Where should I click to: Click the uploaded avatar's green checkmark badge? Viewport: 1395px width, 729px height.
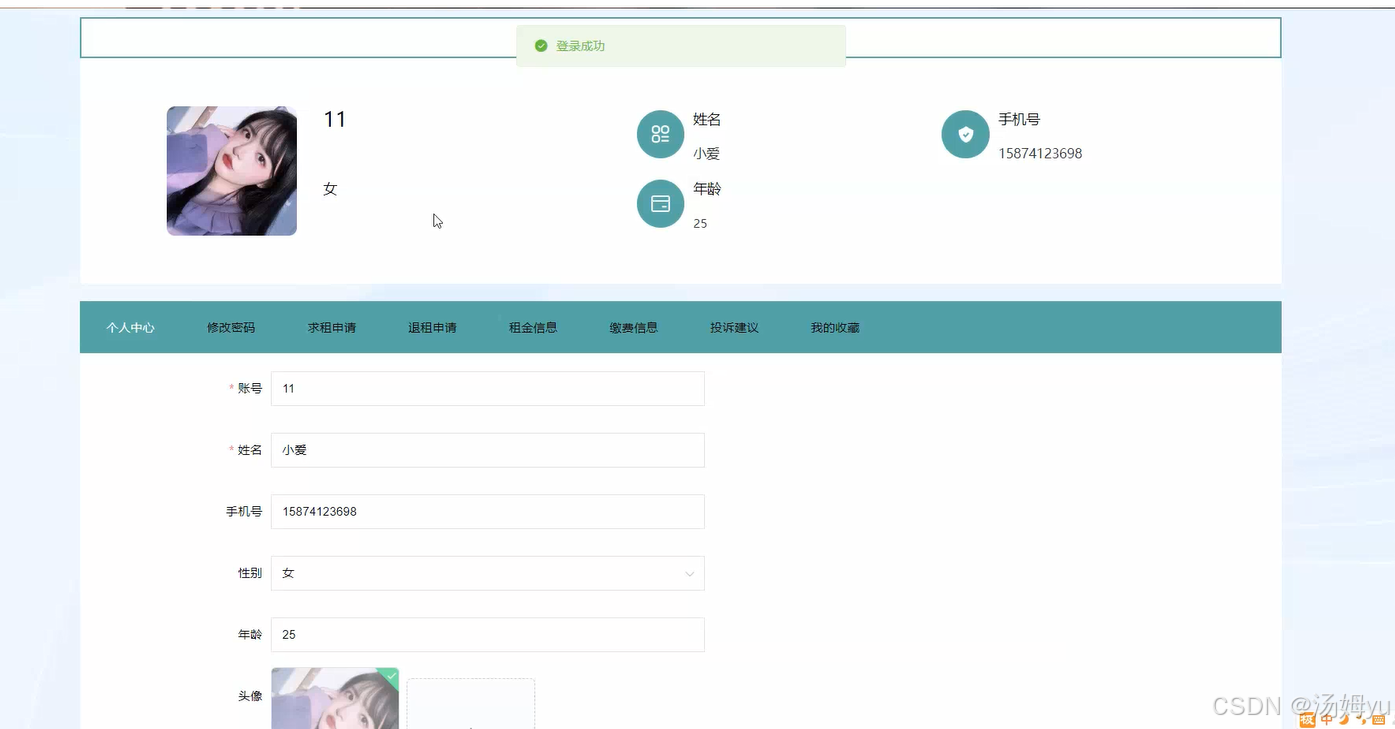[x=391, y=676]
